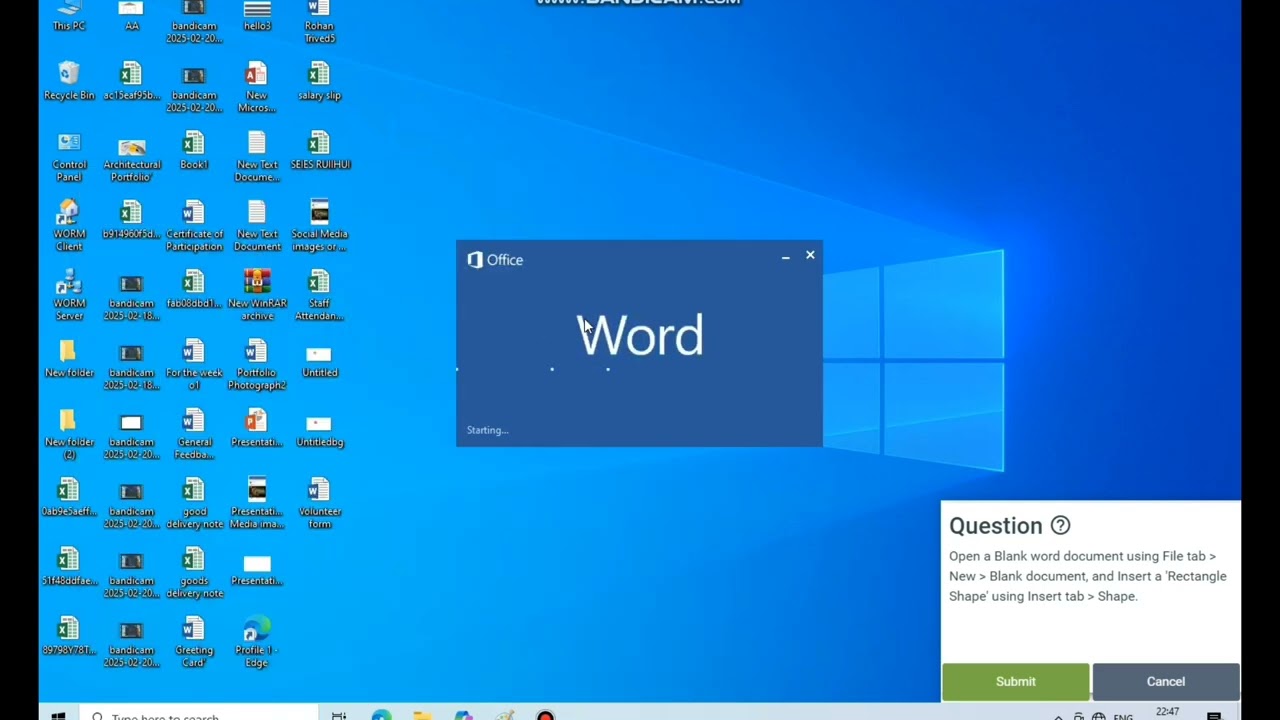Open the WORM Server shortcut
This screenshot has width=1280, height=720.
point(69,295)
